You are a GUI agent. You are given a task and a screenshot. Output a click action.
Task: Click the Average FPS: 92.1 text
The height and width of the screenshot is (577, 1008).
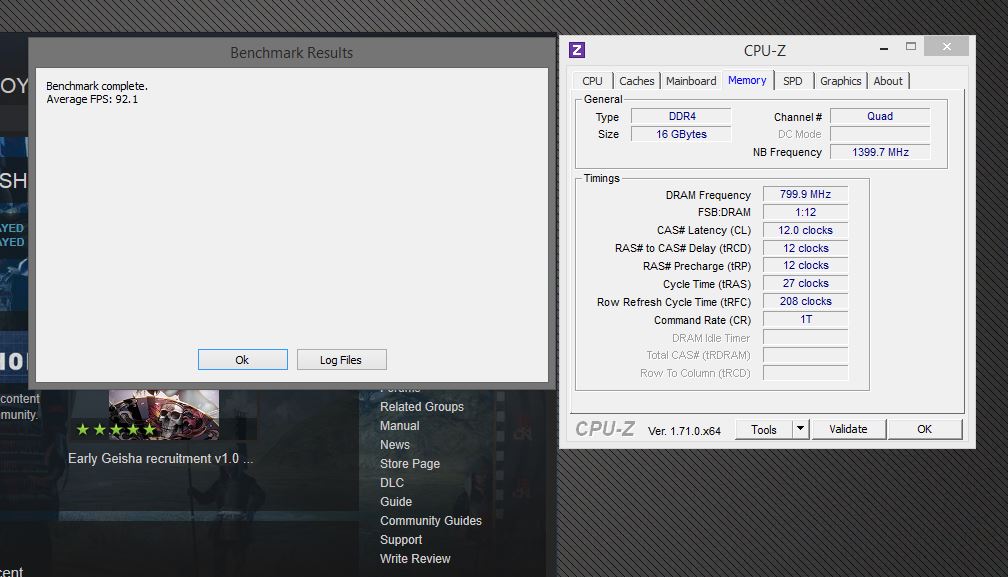coord(92,100)
